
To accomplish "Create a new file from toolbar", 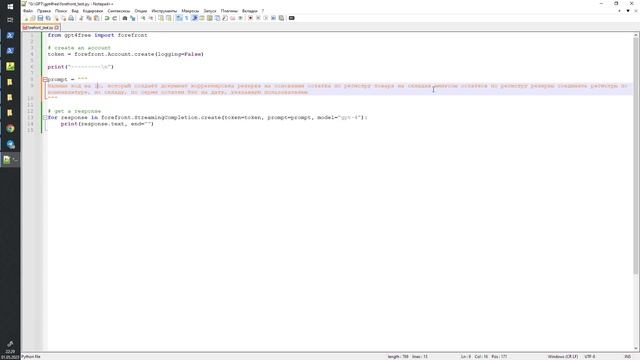I will tap(25, 18).
